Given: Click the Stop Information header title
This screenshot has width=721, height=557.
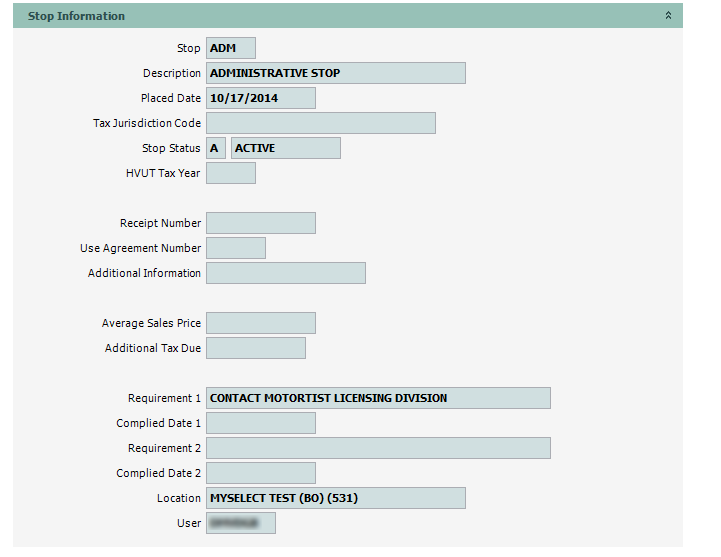Looking at the screenshot, I should pos(77,16).
